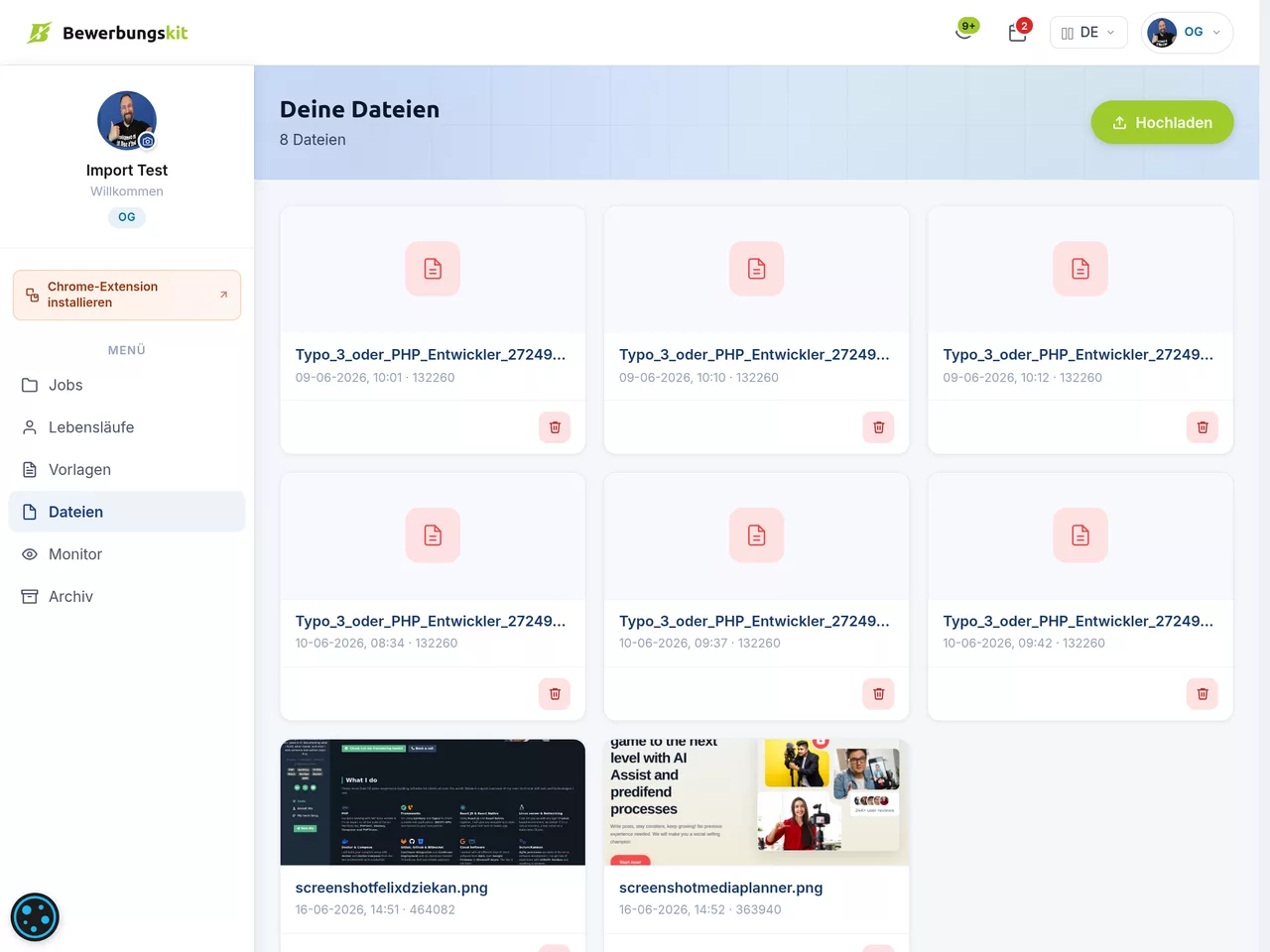Open notifications with 9+ badge
1270x952 pixels.
pos(965,32)
